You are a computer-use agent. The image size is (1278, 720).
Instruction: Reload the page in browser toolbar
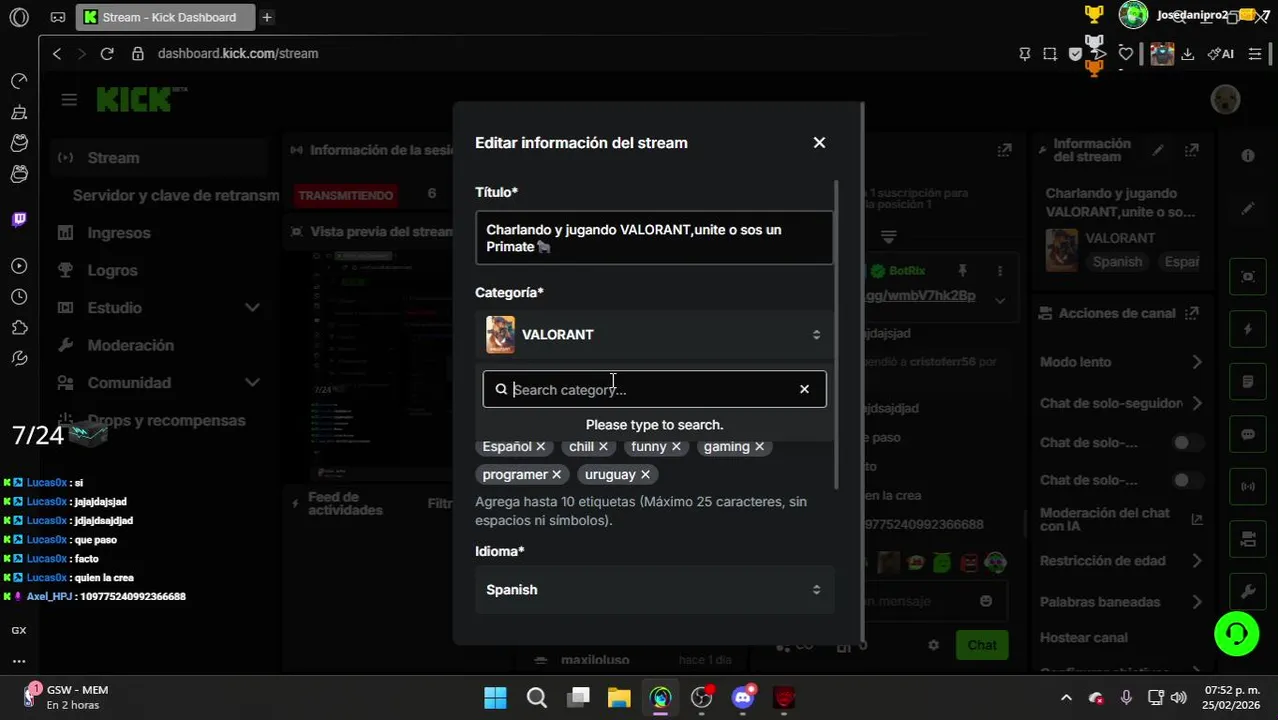pyautogui.click(x=107, y=54)
